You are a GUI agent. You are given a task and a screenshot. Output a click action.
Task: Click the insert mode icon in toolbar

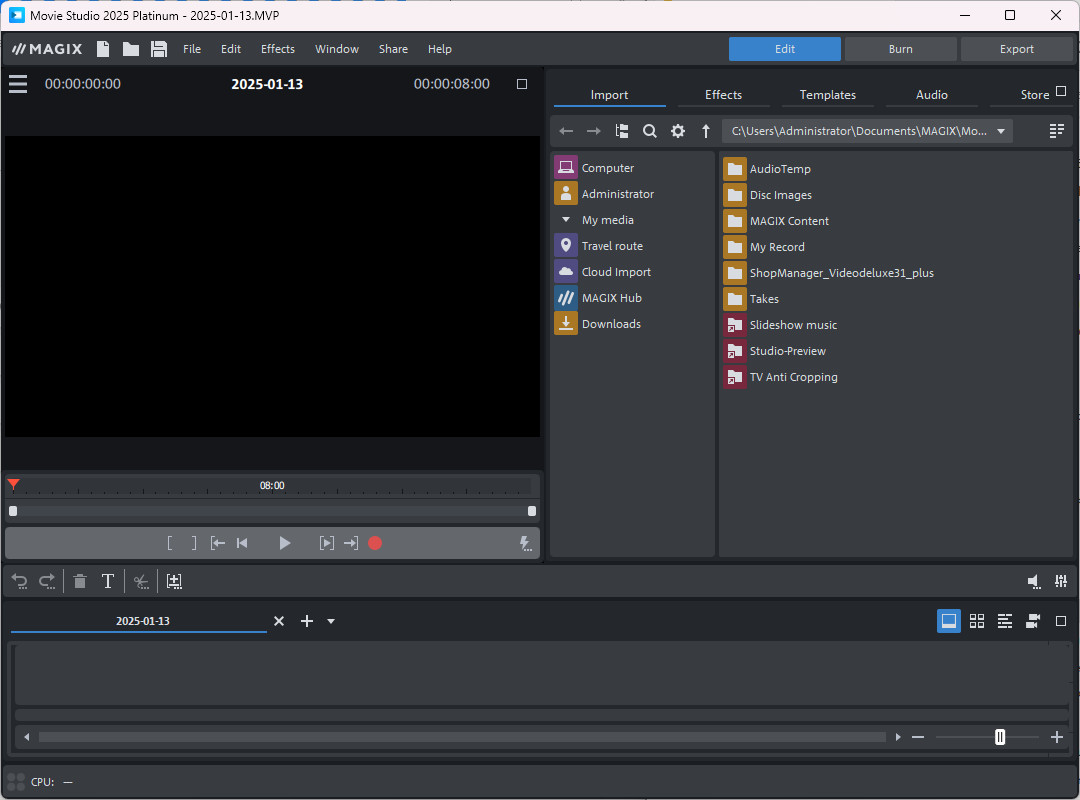pyautogui.click(x=174, y=582)
